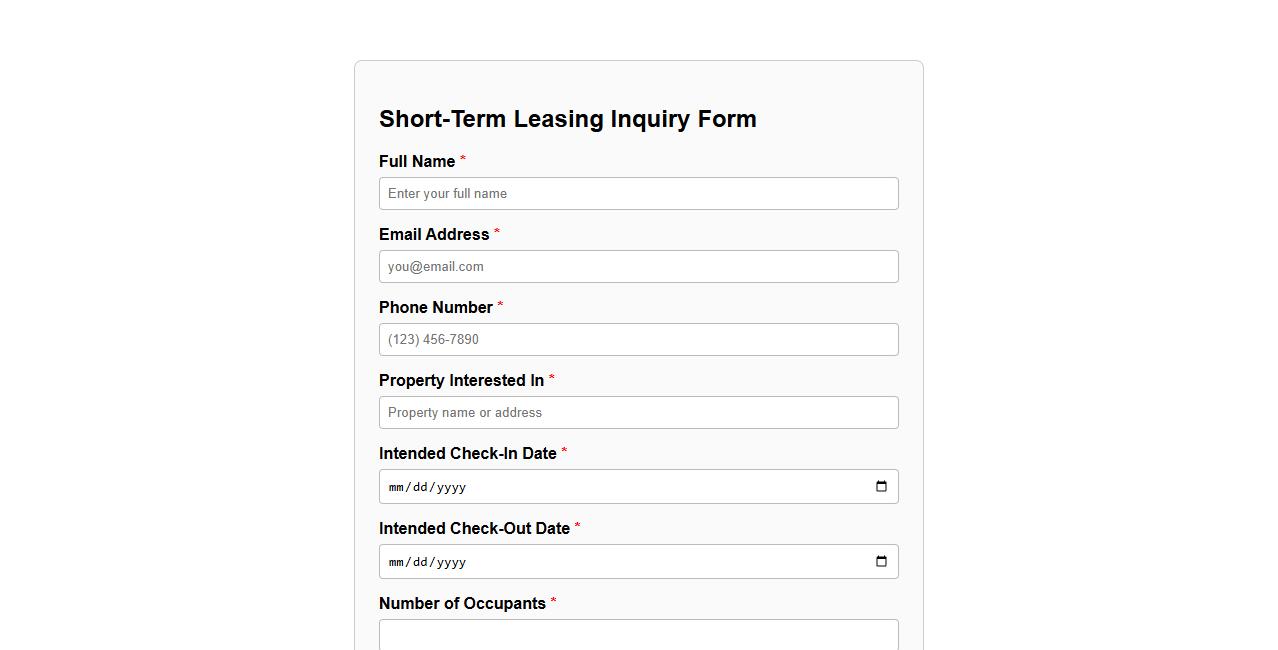Screen dimensions: 1278x650
Task: Click the Short-Term Leasing Inquiry Form title
Action: click(x=567, y=119)
